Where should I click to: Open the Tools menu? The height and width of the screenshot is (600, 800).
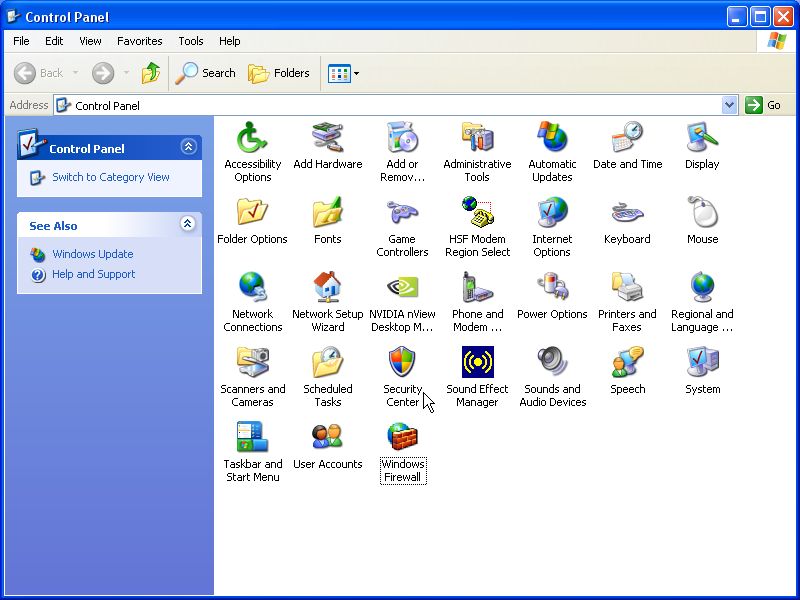tap(190, 41)
